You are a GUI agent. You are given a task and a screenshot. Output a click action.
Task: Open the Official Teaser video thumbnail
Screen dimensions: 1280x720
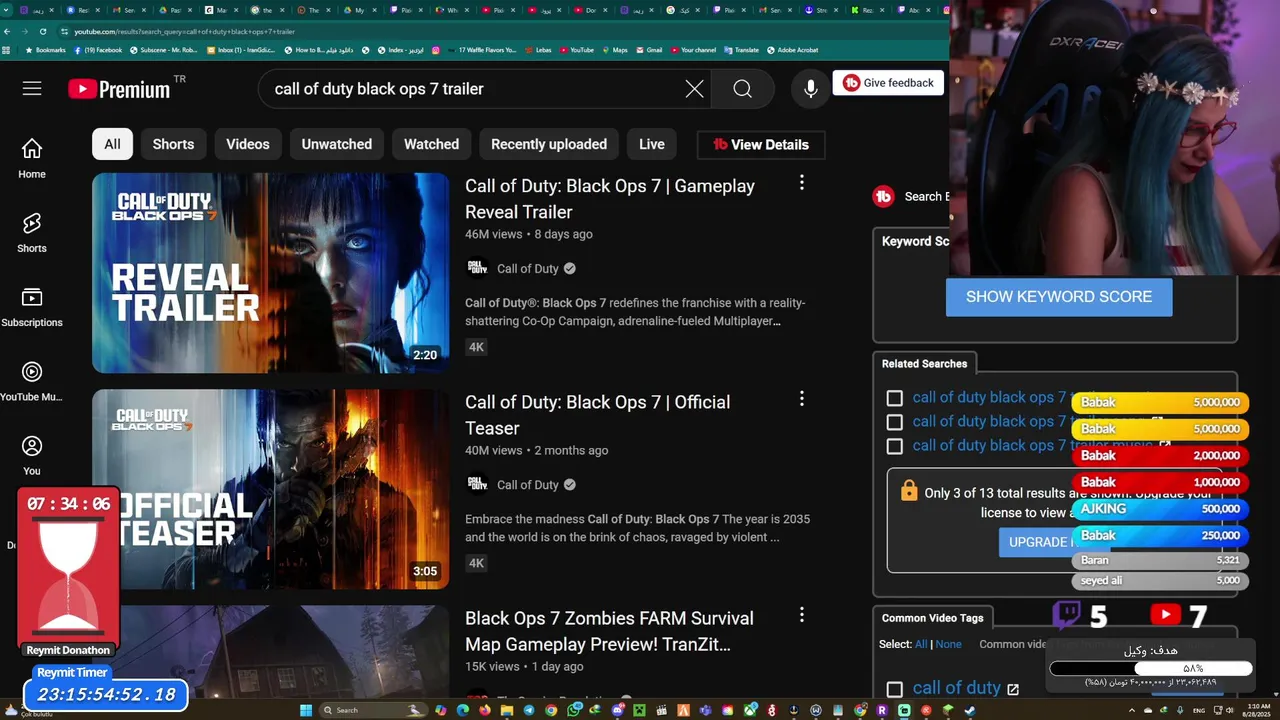[271, 489]
